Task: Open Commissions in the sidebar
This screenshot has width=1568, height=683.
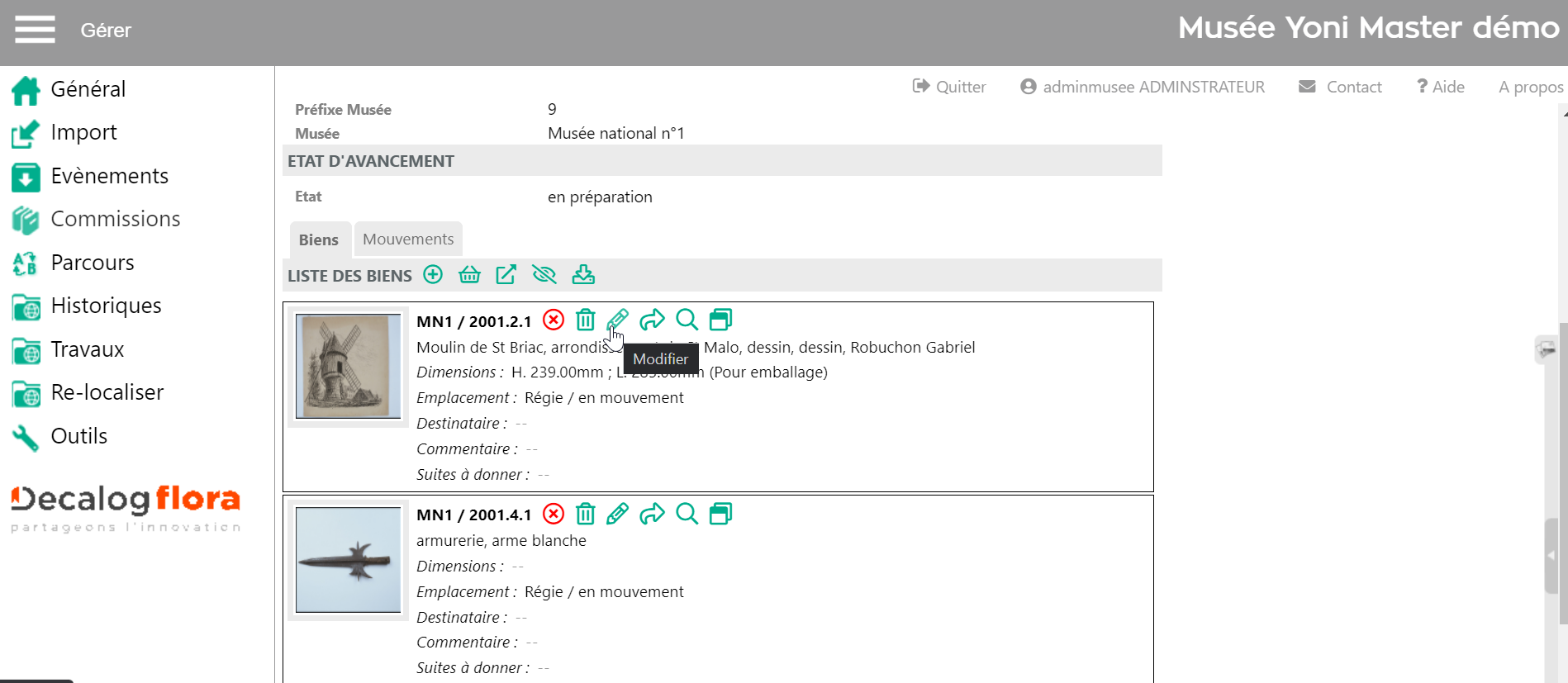Action: click(x=115, y=219)
